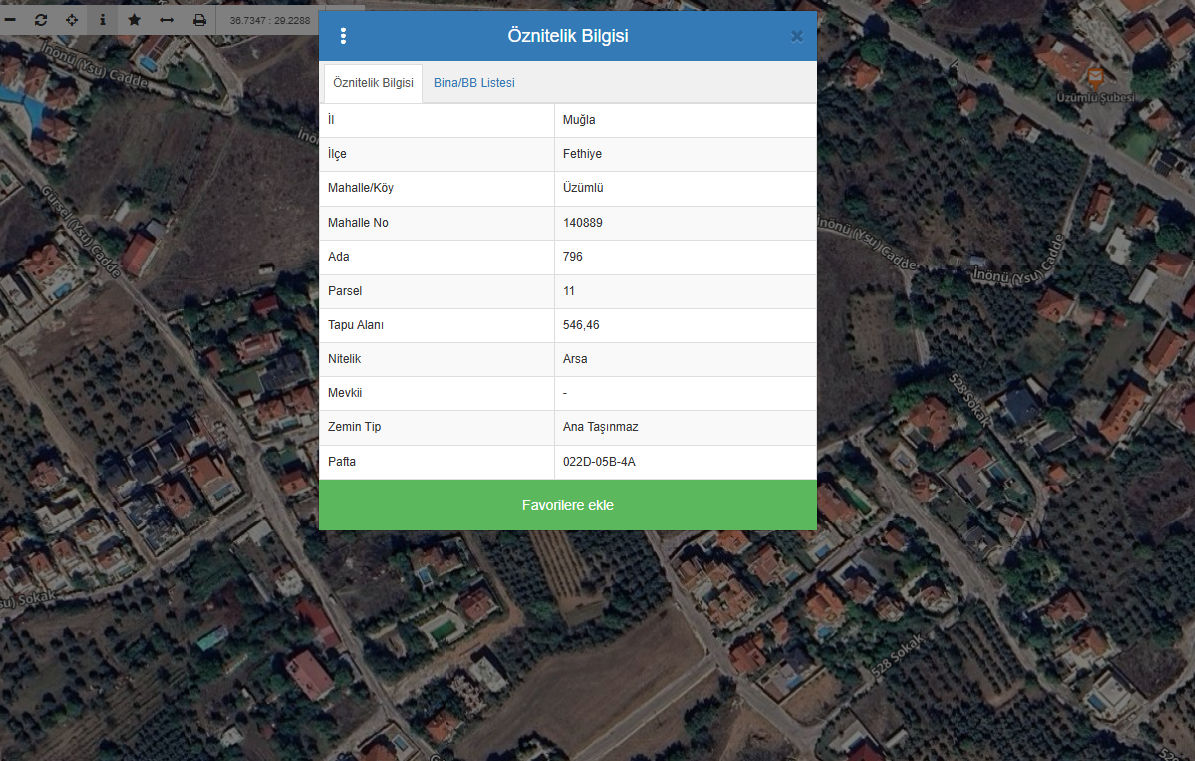Open the three-dot panel menu
1195x761 pixels.
tap(343, 37)
